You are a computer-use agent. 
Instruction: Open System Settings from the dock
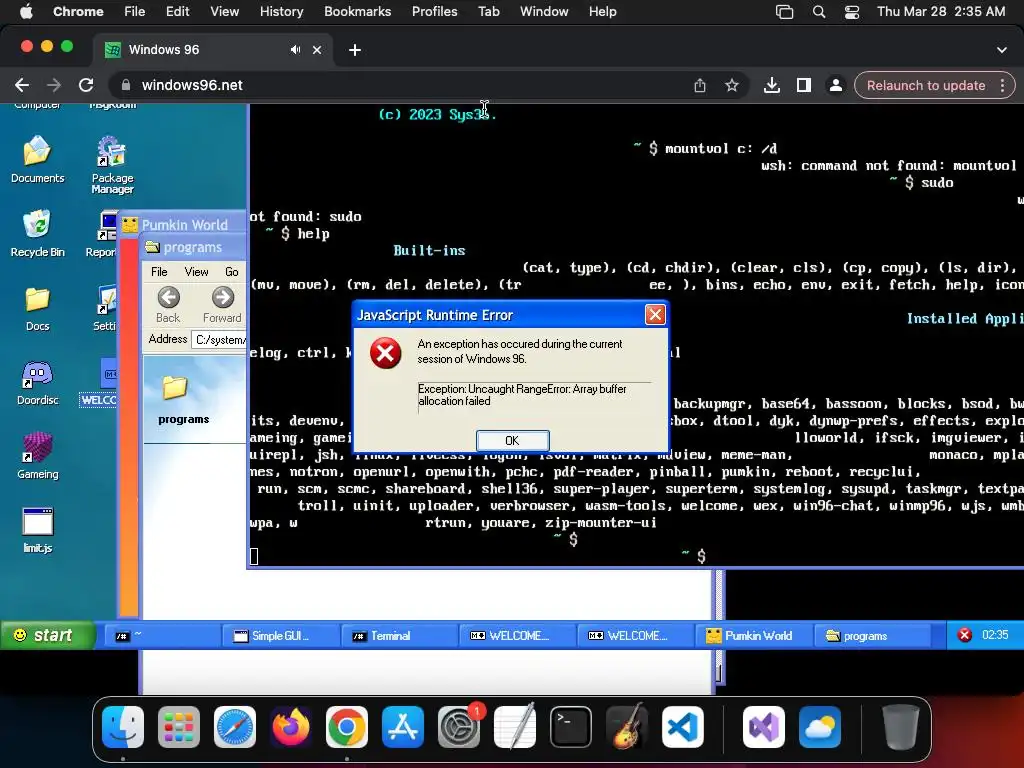point(458,727)
